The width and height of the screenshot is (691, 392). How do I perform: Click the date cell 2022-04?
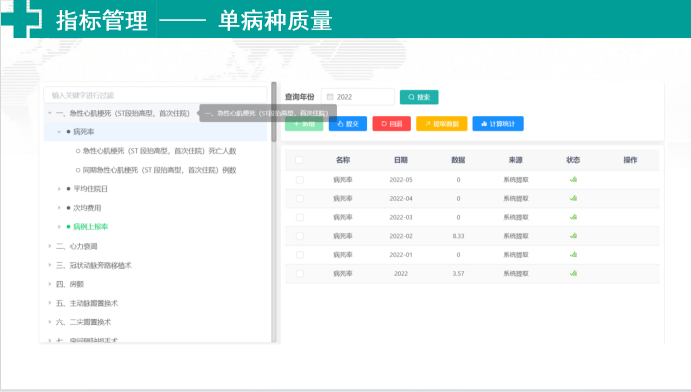(x=401, y=199)
